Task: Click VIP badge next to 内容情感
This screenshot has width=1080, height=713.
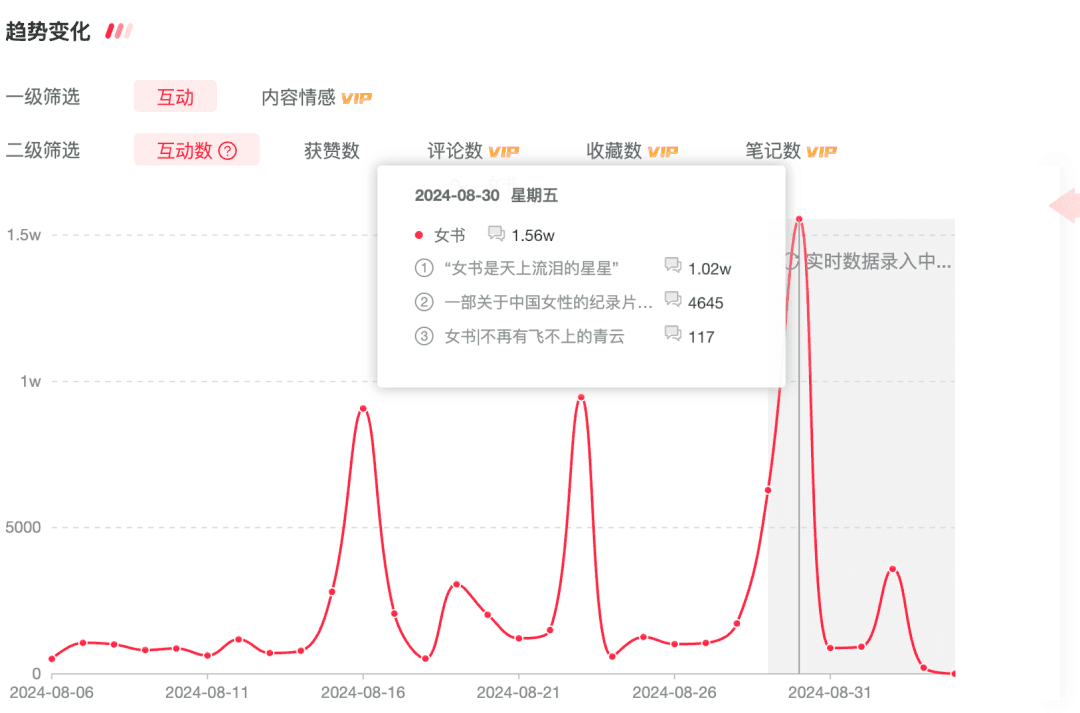Action: (x=357, y=99)
